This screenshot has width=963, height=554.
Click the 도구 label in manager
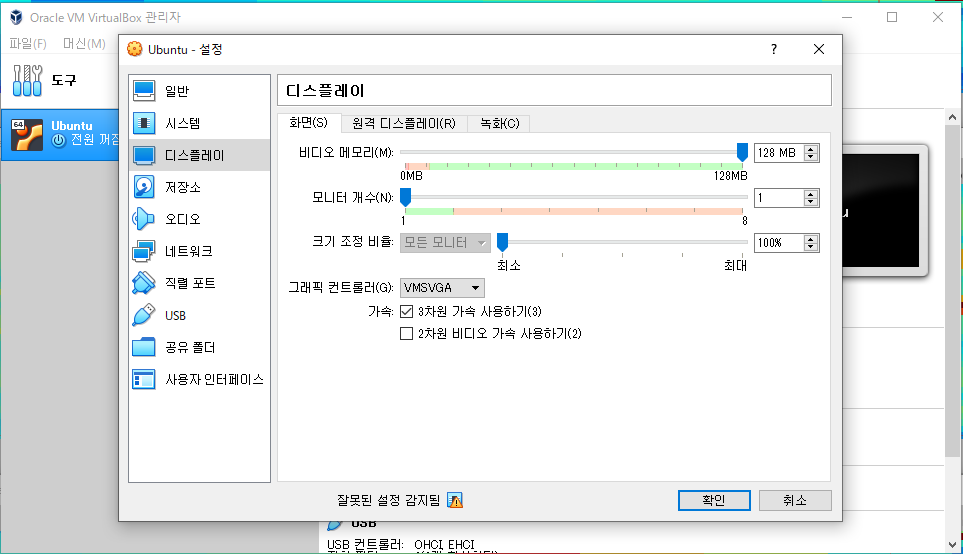pos(64,80)
